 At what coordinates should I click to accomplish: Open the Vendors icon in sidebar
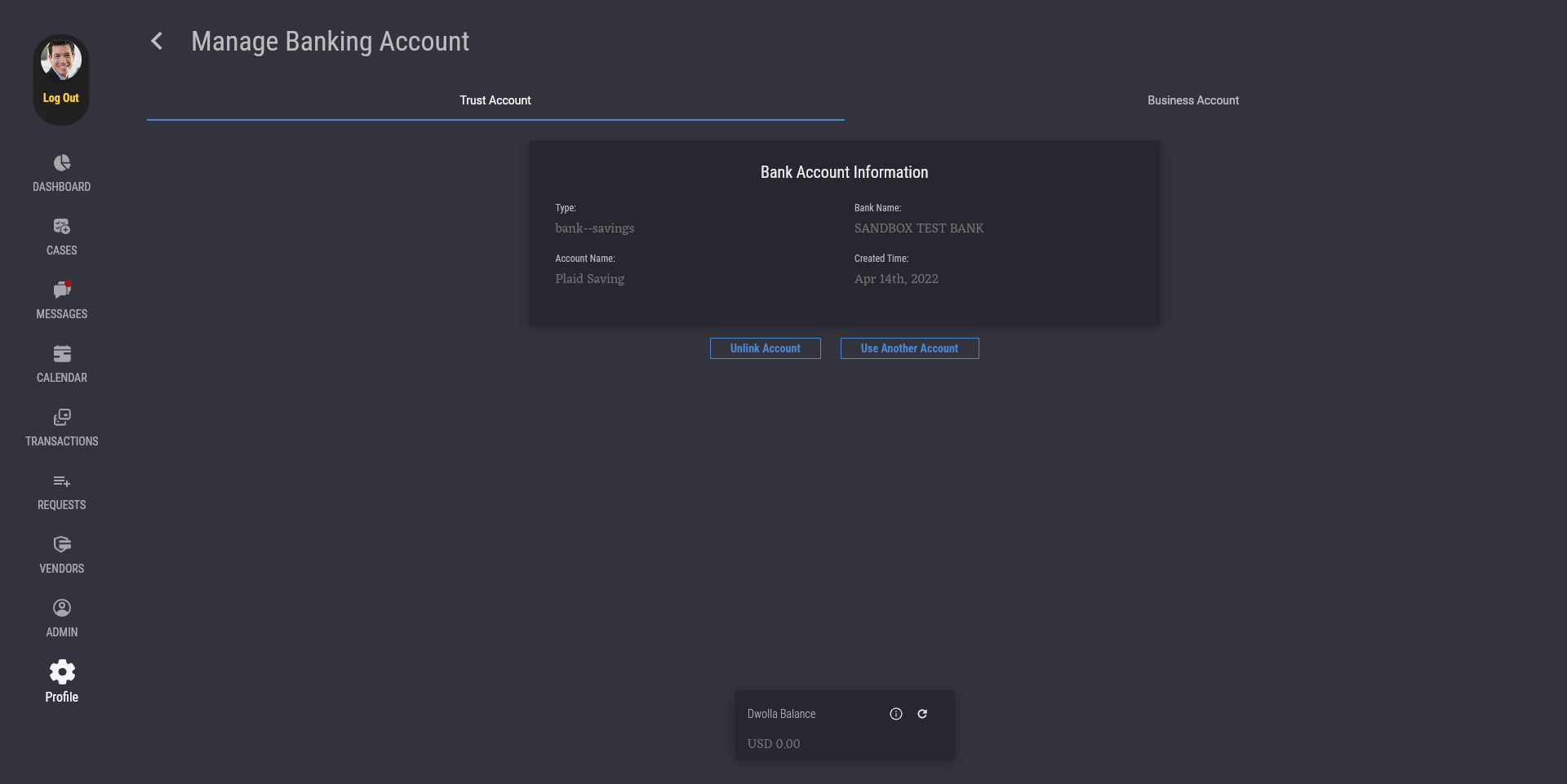click(x=62, y=545)
